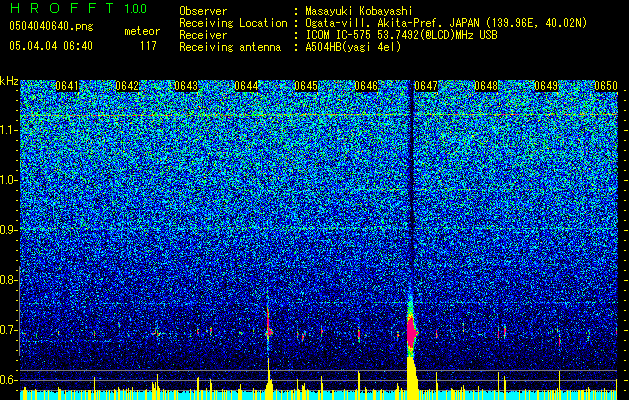Viewport: 629px width, 400px height.
Task: Select the antenna value A504HB(yagi 4el)
Action: click(x=353, y=47)
